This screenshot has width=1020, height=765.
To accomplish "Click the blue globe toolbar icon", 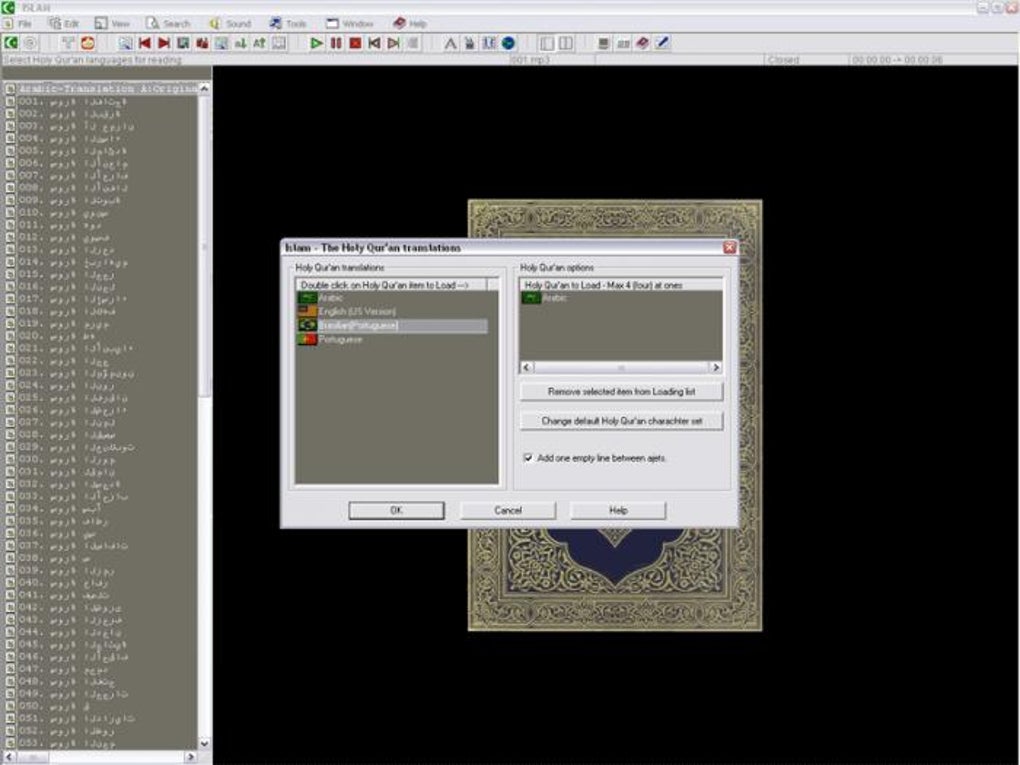I will click(x=508, y=43).
